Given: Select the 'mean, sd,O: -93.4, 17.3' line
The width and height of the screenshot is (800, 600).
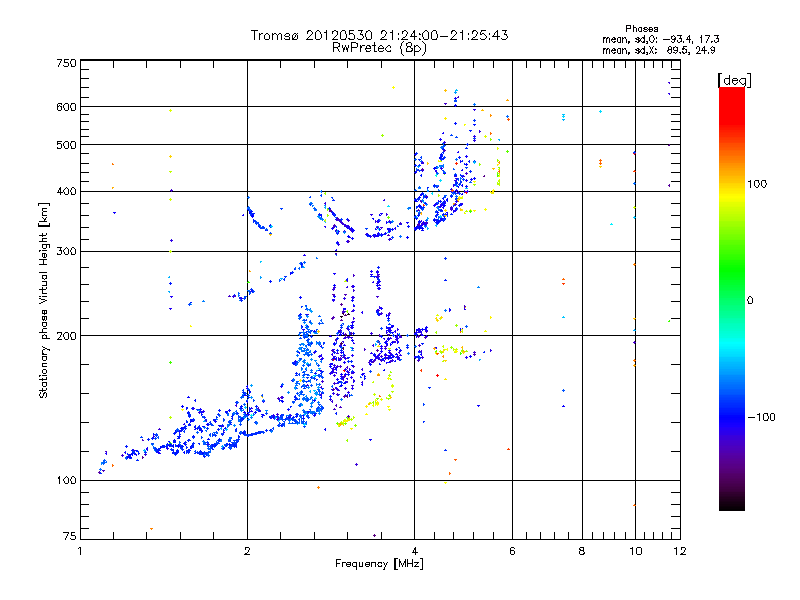Looking at the screenshot, I should (x=661, y=39).
